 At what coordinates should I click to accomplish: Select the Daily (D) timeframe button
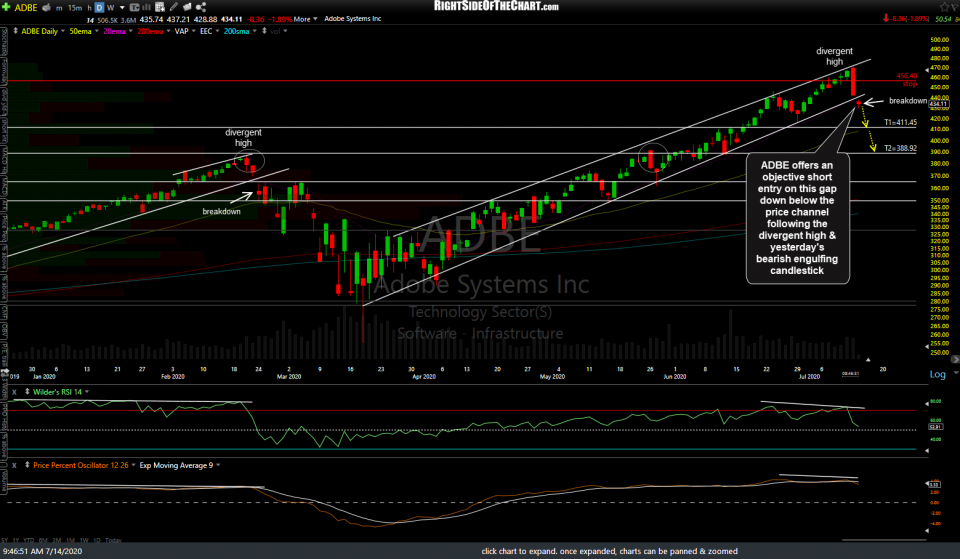point(99,8)
